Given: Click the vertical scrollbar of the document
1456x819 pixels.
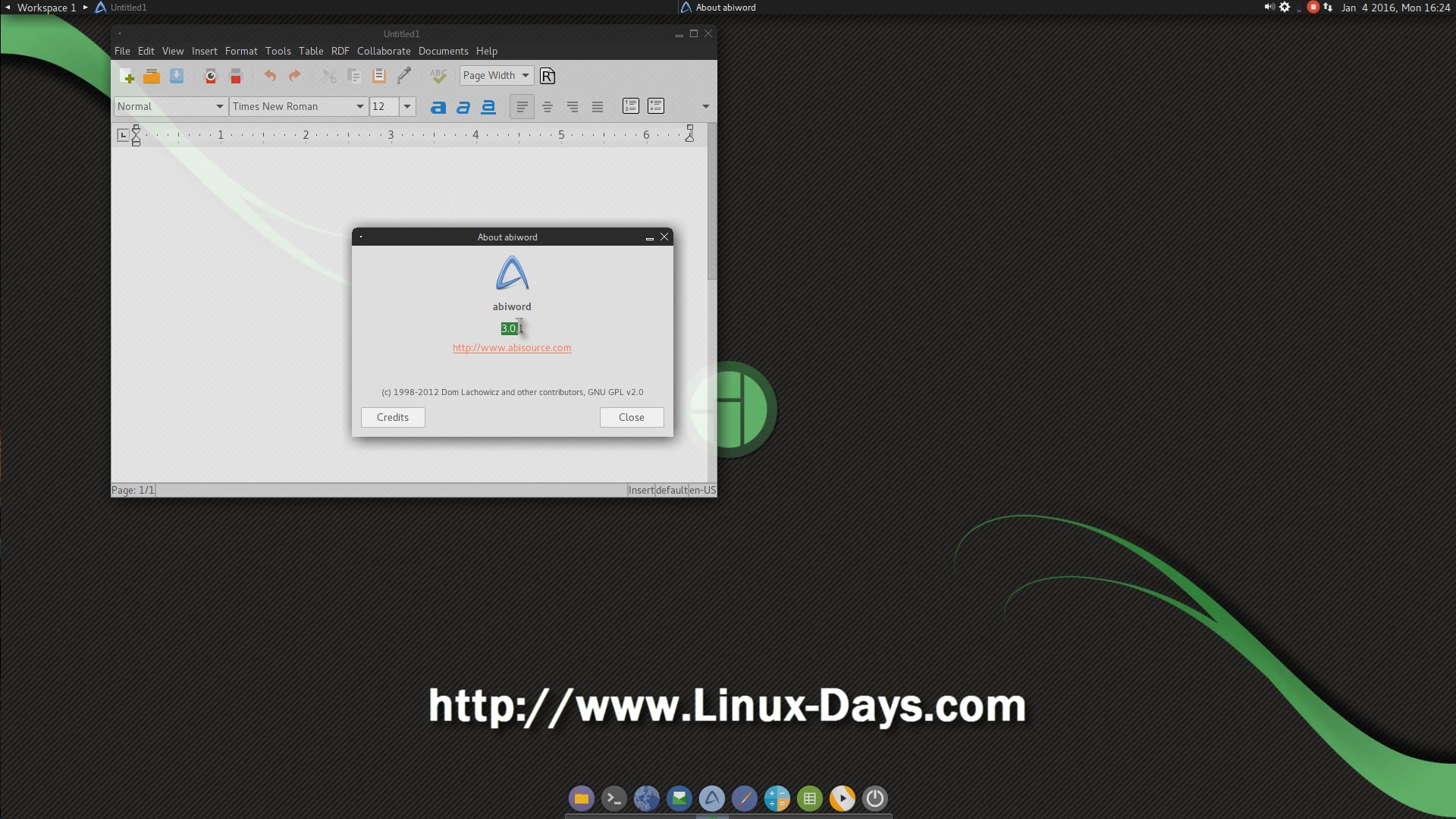Looking at the screenshot, I should coord(712,303).
